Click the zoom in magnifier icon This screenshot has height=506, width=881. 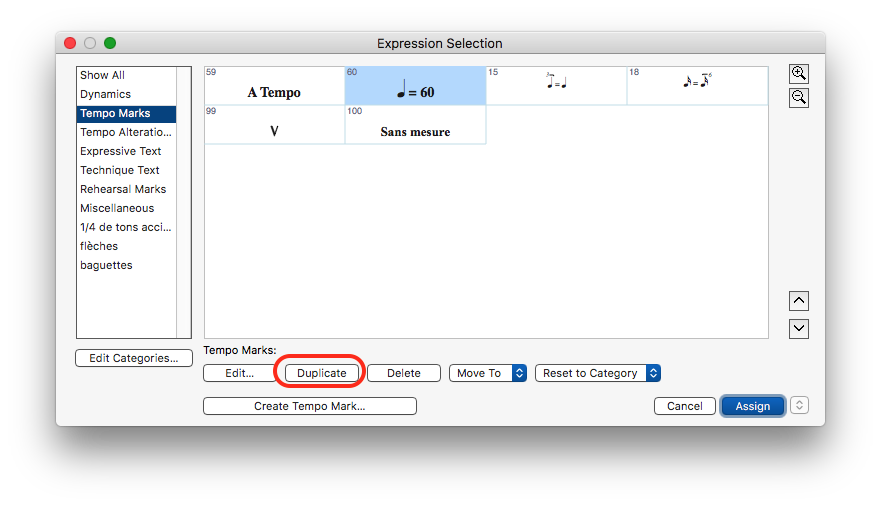pyautogui.click(x=798, y=74)
